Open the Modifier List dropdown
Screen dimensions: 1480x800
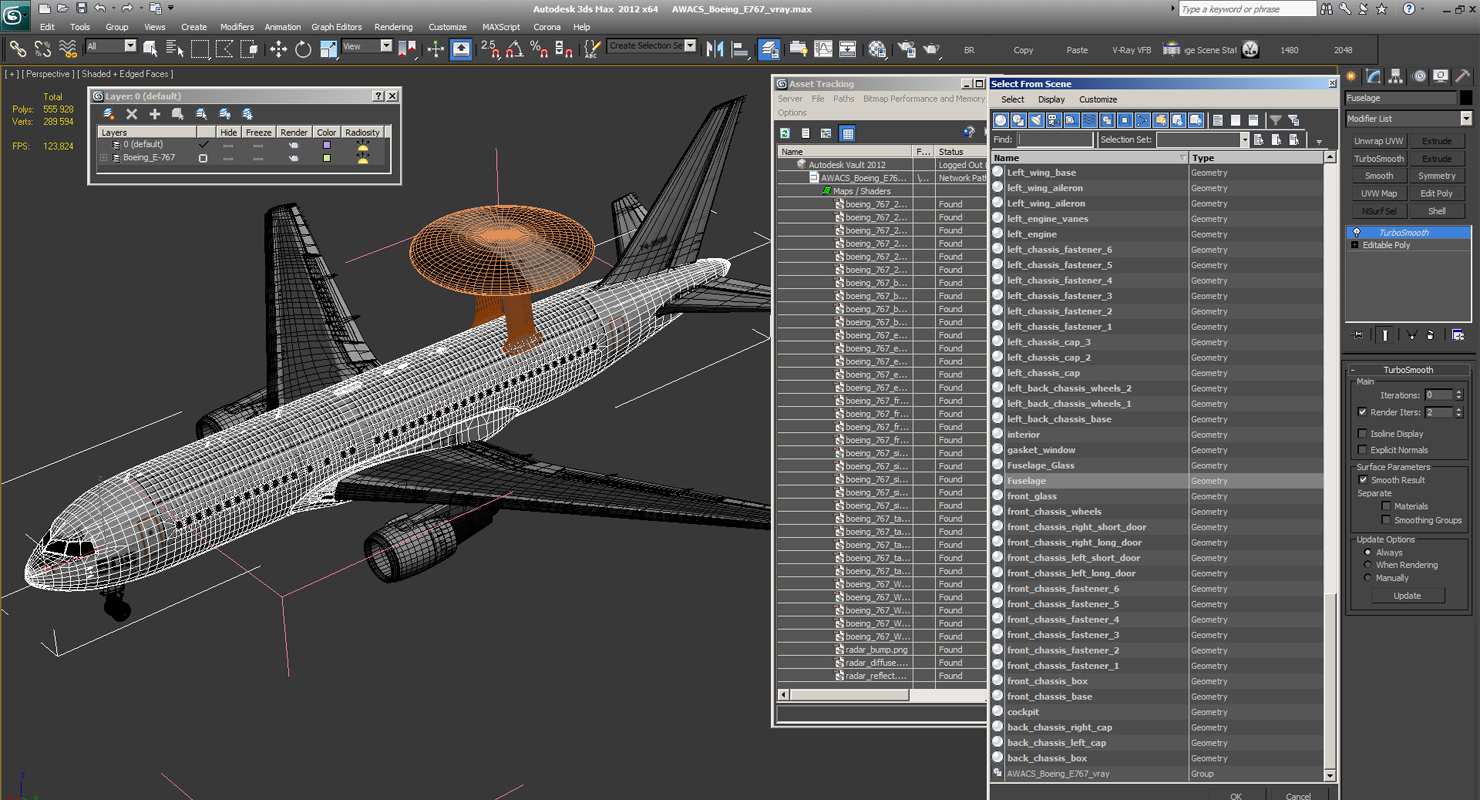coord(1409,118)
